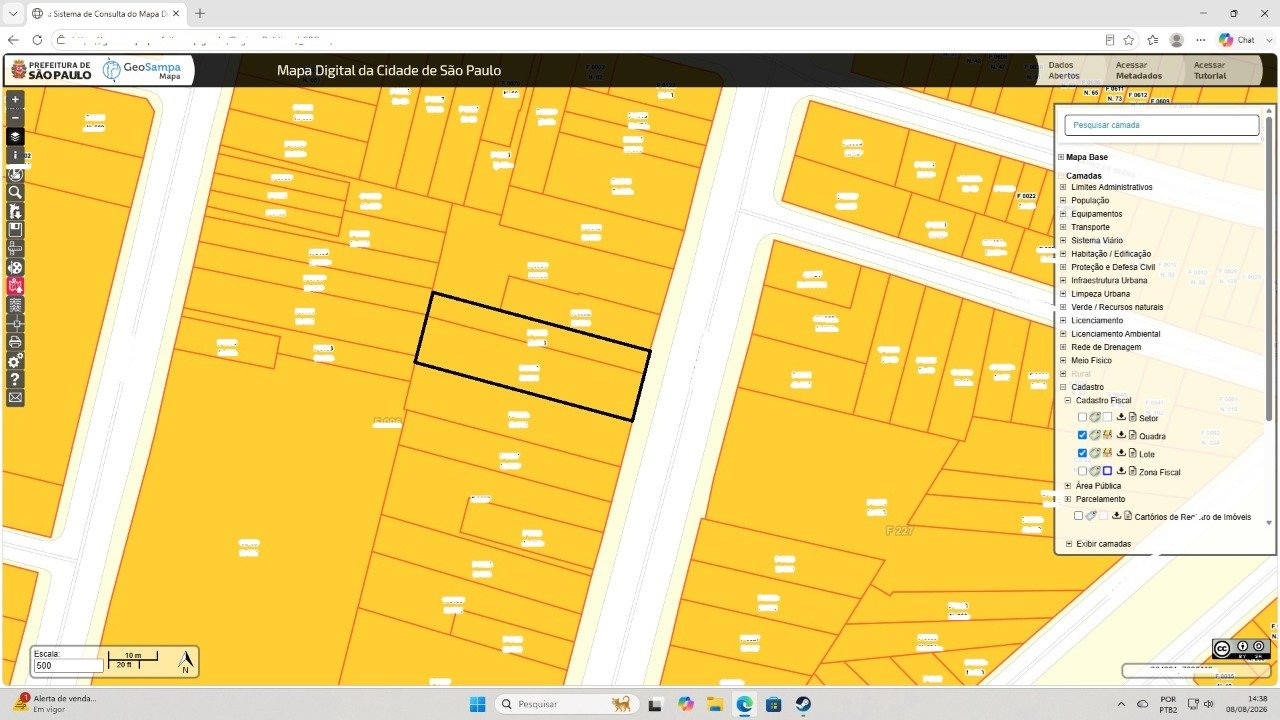Click the Zona Fiscal blue outline swatch
The width and height of the screenshot is (1280, 720).
tap(1107, 470)
